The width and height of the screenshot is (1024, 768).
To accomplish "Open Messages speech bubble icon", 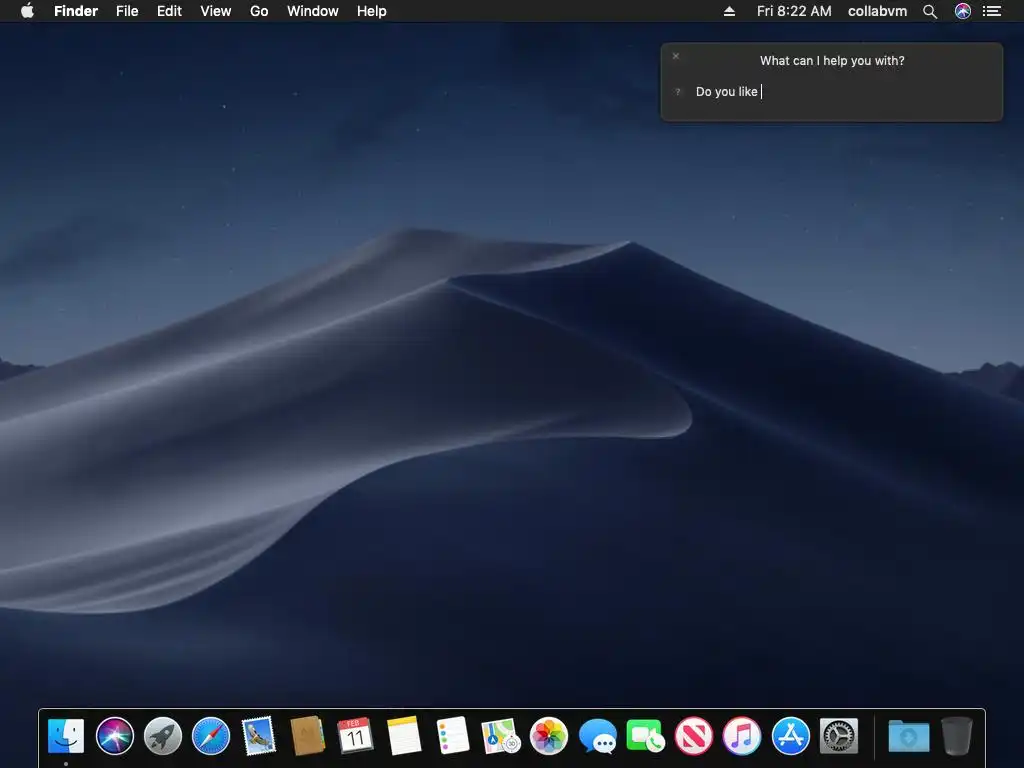I will click(x=597, y=736).
